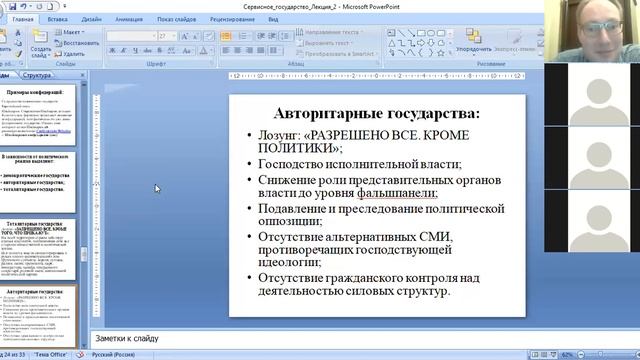Click the Упорядочить arrange button

click(473, 42)
